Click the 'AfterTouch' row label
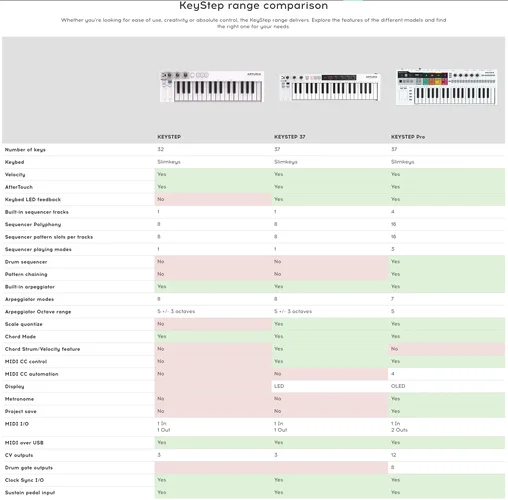The height and width of the screenshot is (500, 508). (x=19, y=187)
